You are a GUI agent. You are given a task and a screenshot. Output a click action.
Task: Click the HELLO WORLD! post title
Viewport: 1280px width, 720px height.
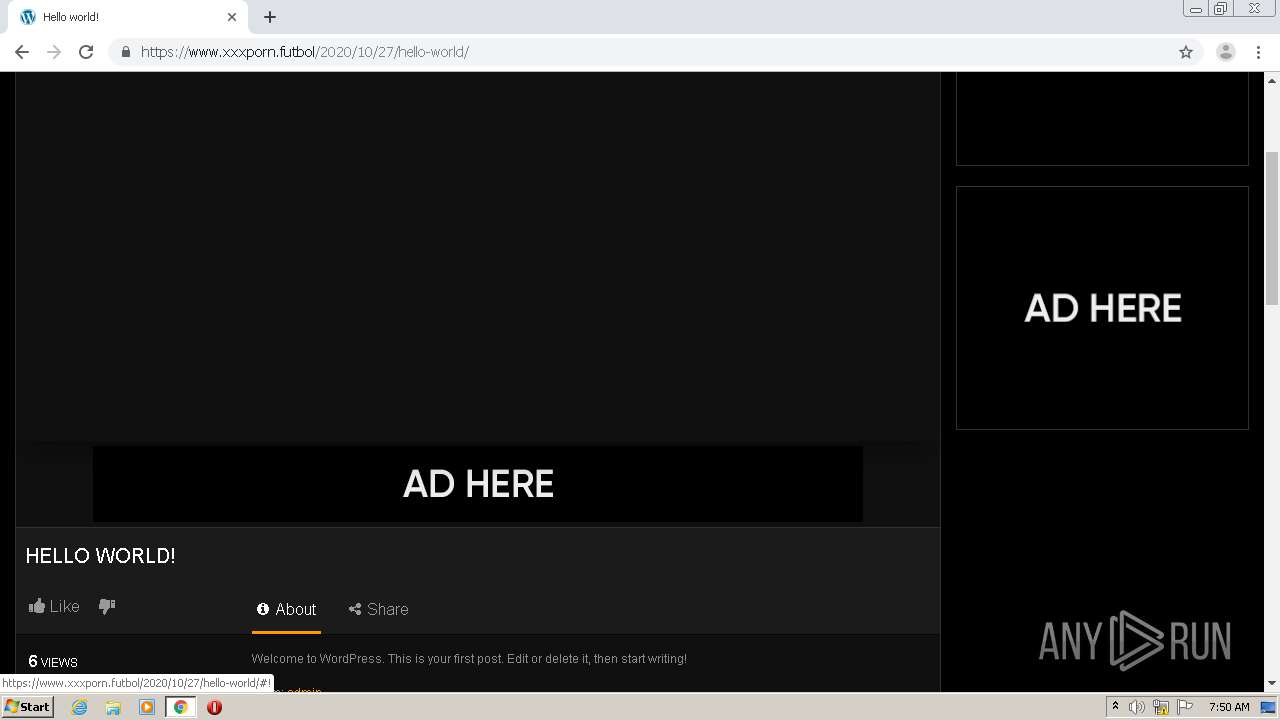[x=101, y=556]
